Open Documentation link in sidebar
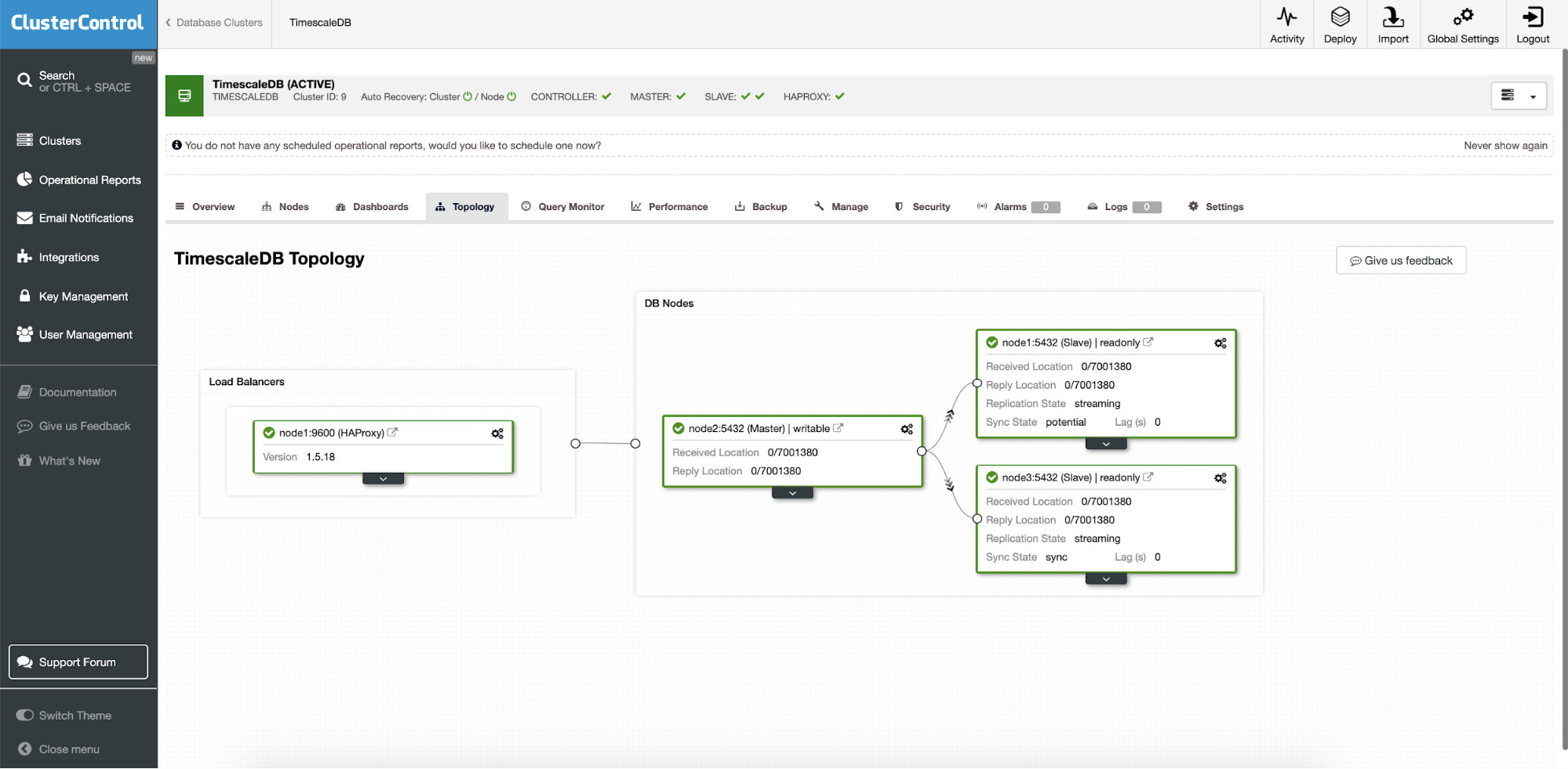The width and height of the screenshot is (1568, 769). coord(78,392)
